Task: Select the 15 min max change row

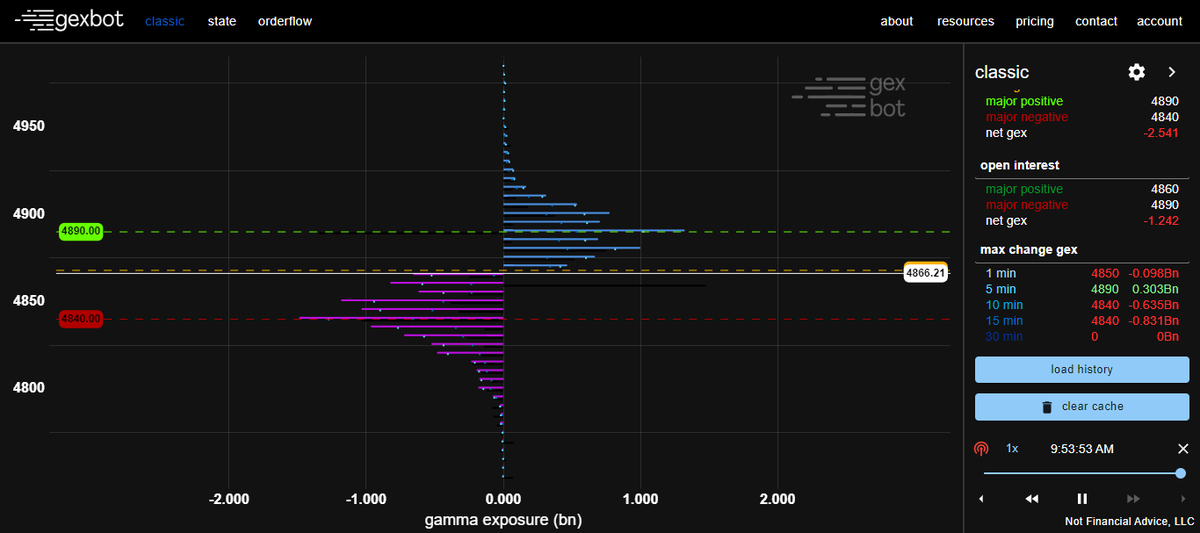Action: 1082,321
